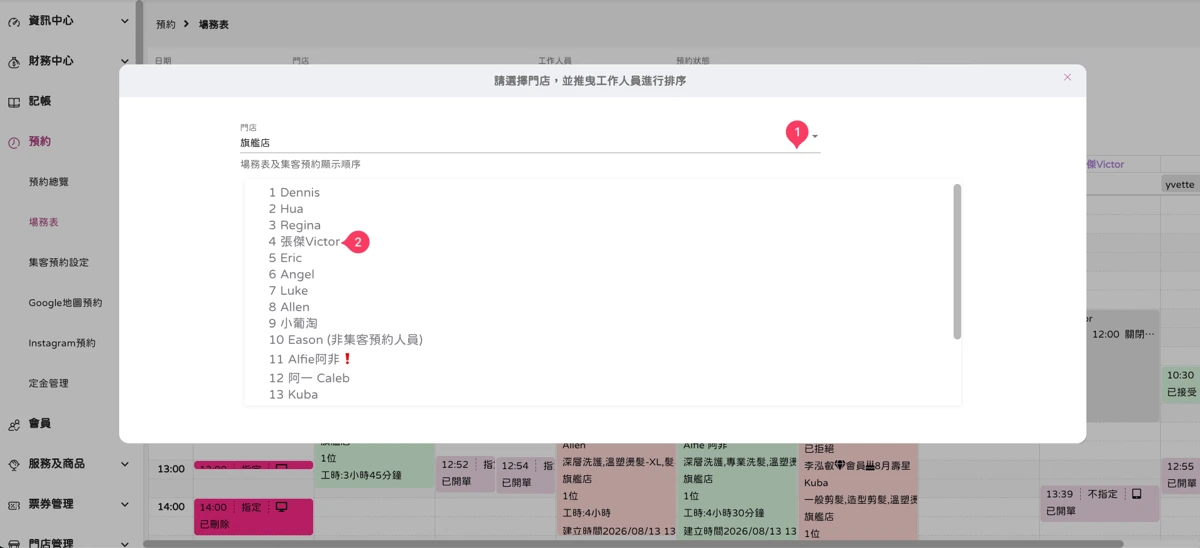Open the 10:30 已接受 appointment card
This screenshot has height=548, width=1200.
[1181, 385]
